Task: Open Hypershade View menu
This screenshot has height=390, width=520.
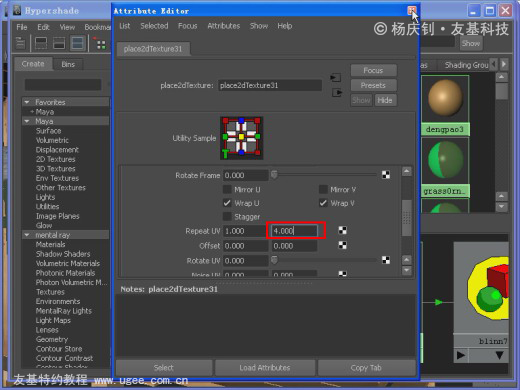Action: tap(67, 27)
